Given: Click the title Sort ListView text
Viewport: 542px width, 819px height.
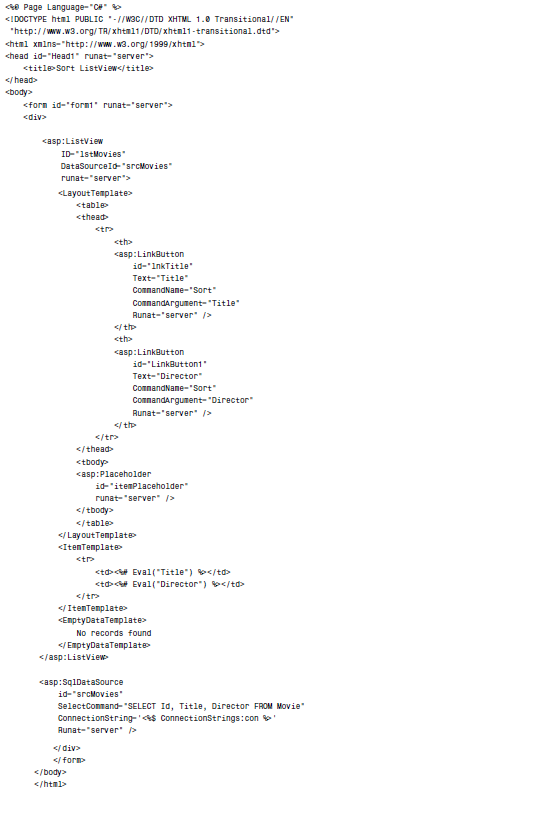Looking at the screenshot, I should click(x=88, y=68).
